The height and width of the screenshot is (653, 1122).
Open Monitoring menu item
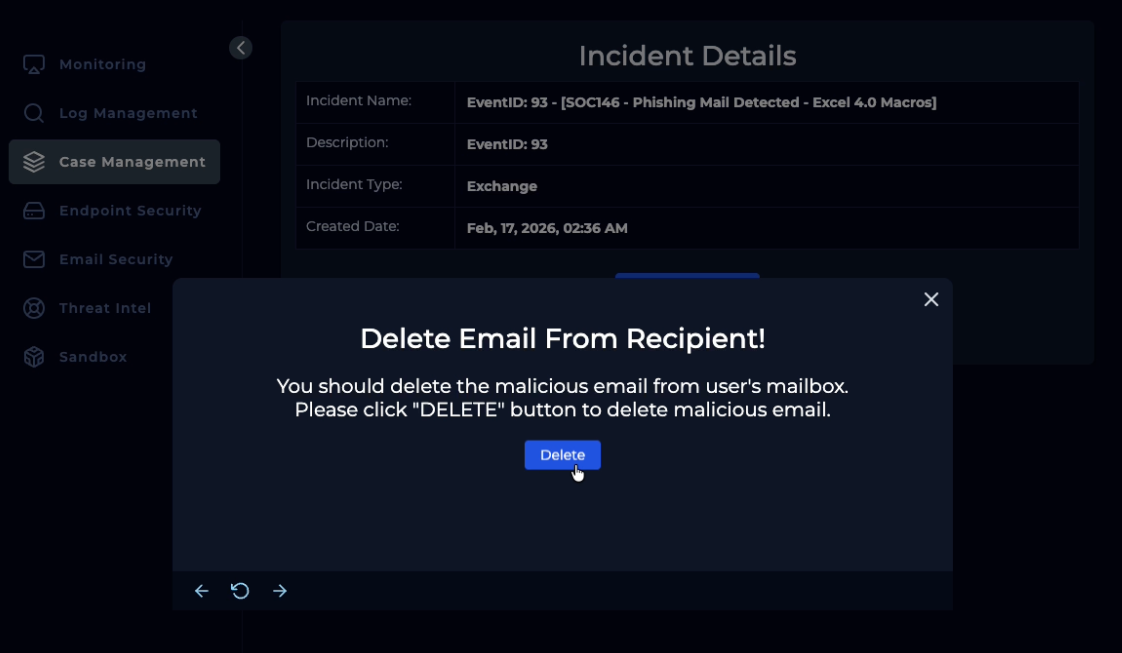pyautogui.click(x=102, y=64)
